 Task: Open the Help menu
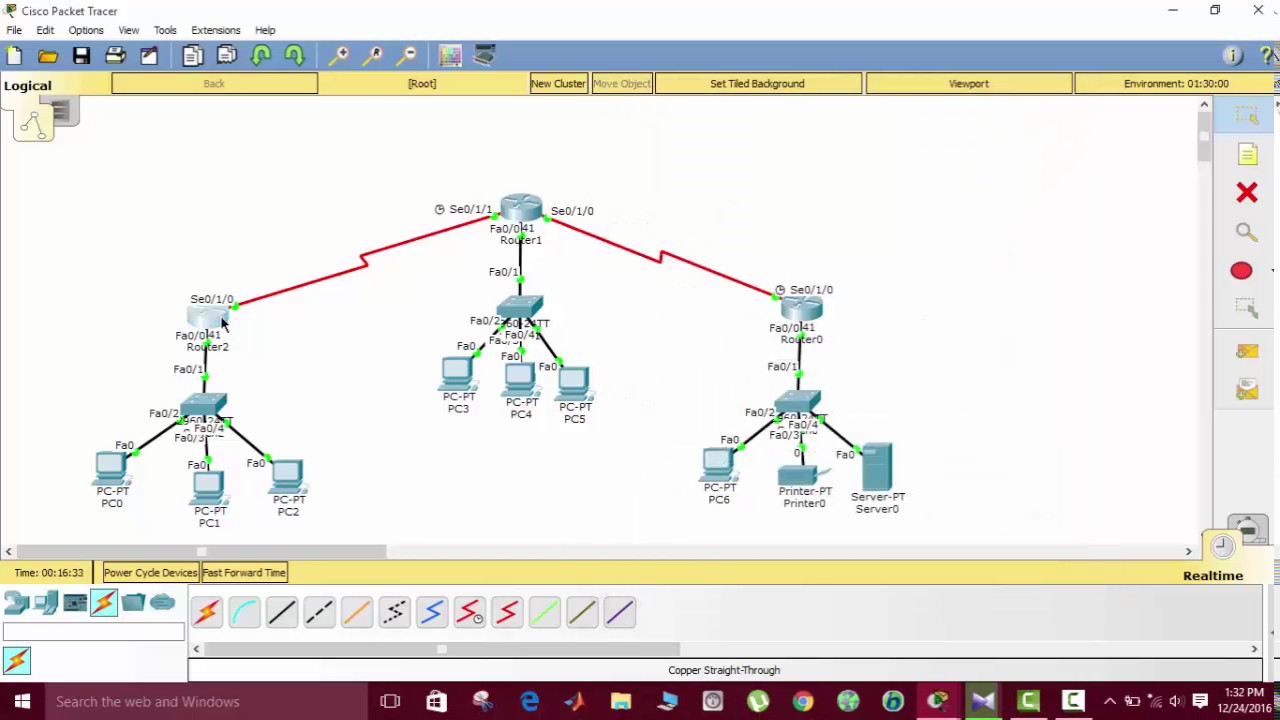click(x=265, y=30)
